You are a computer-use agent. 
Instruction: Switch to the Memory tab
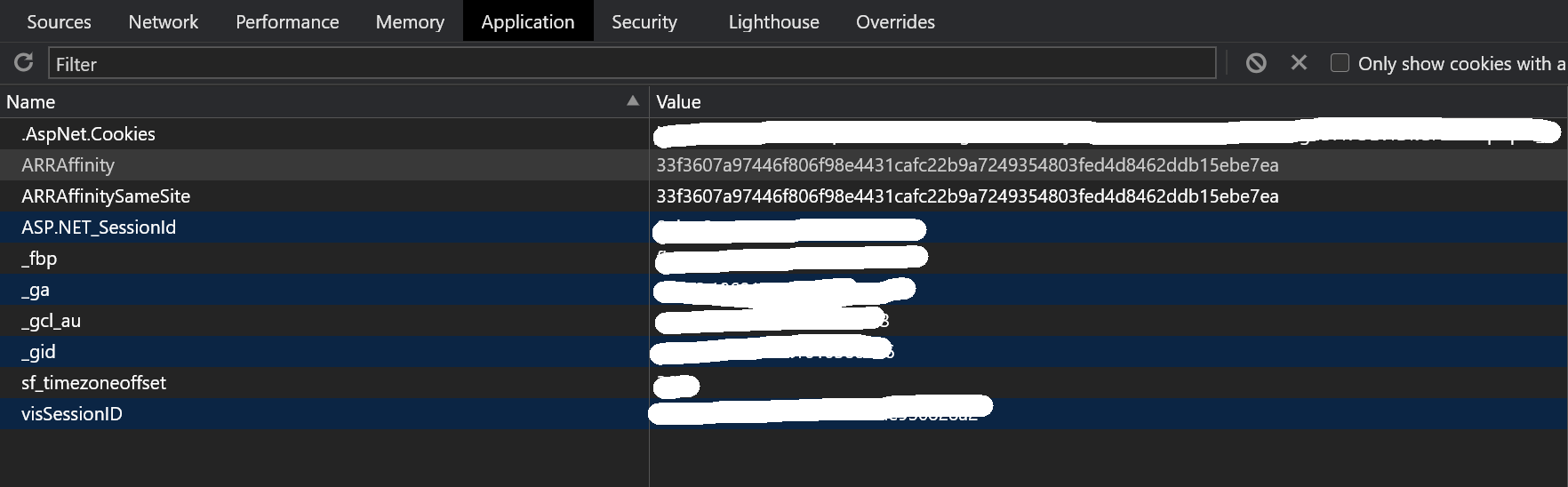[x=410, y=22]
